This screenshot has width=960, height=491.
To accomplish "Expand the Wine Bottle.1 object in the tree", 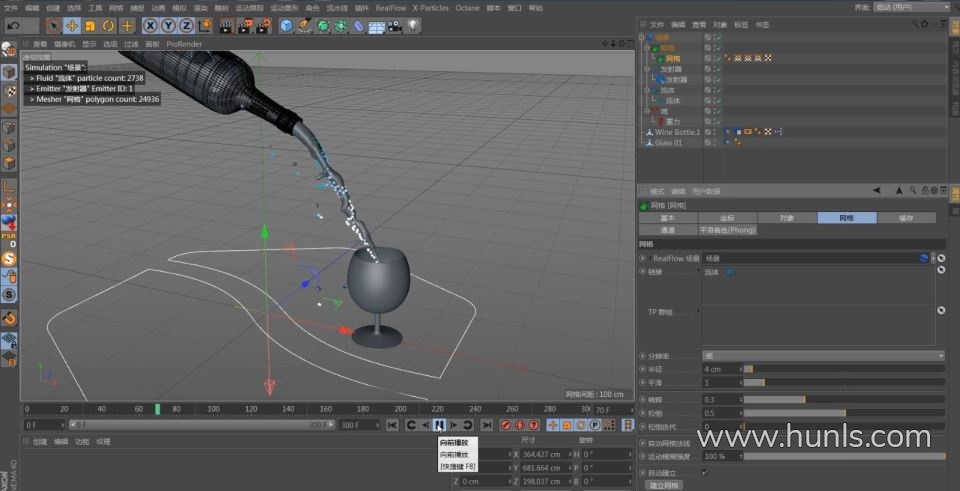I will [643, 132].
